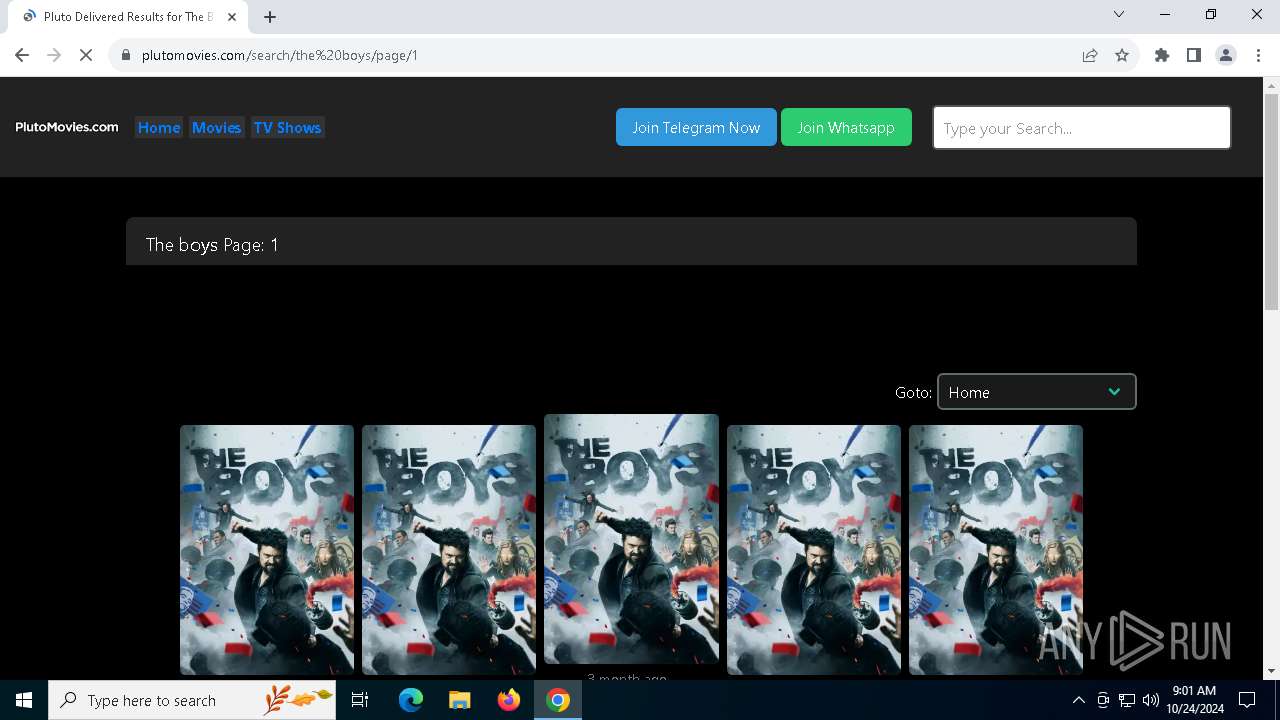Screen dimensions: 1280x720
Task: Open Movies in site navigation
Action: coord(217,128)
